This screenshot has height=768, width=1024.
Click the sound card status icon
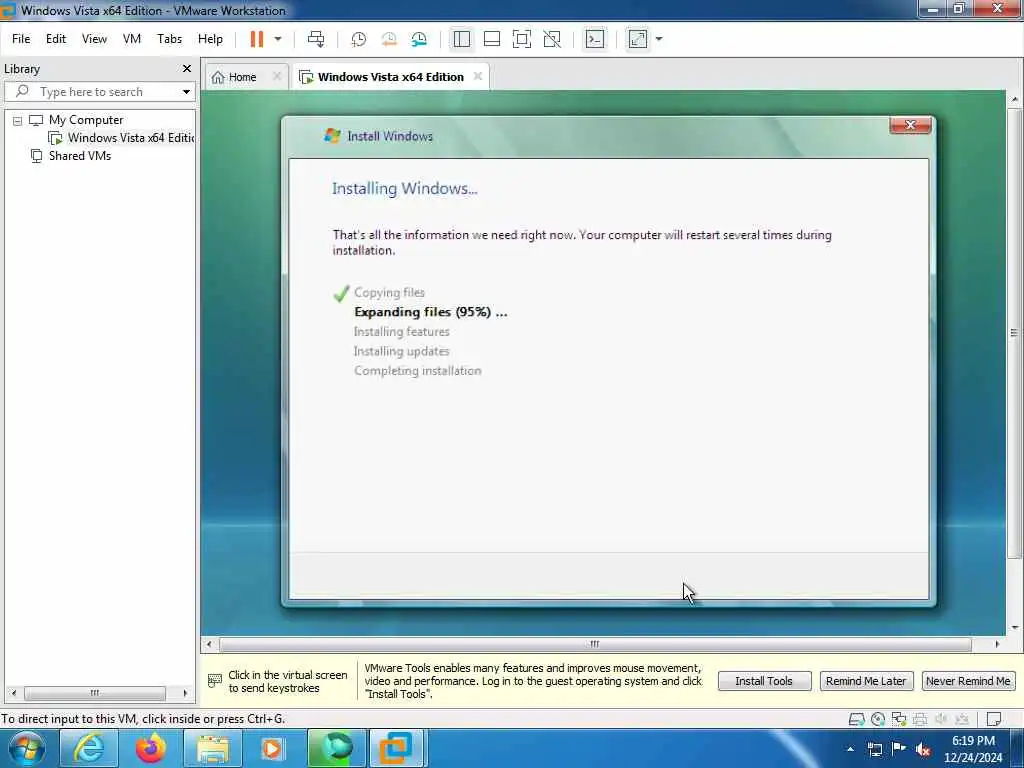point(941,720)
